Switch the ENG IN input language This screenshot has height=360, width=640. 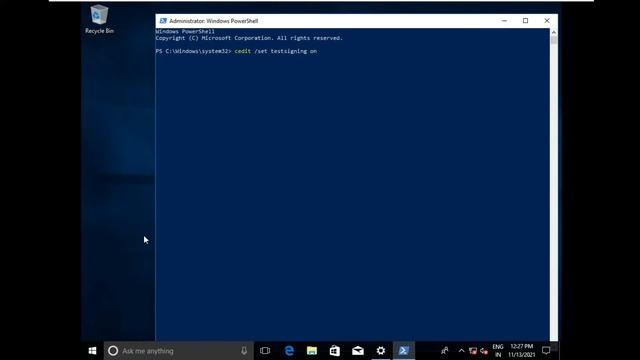tap(498, 351)
